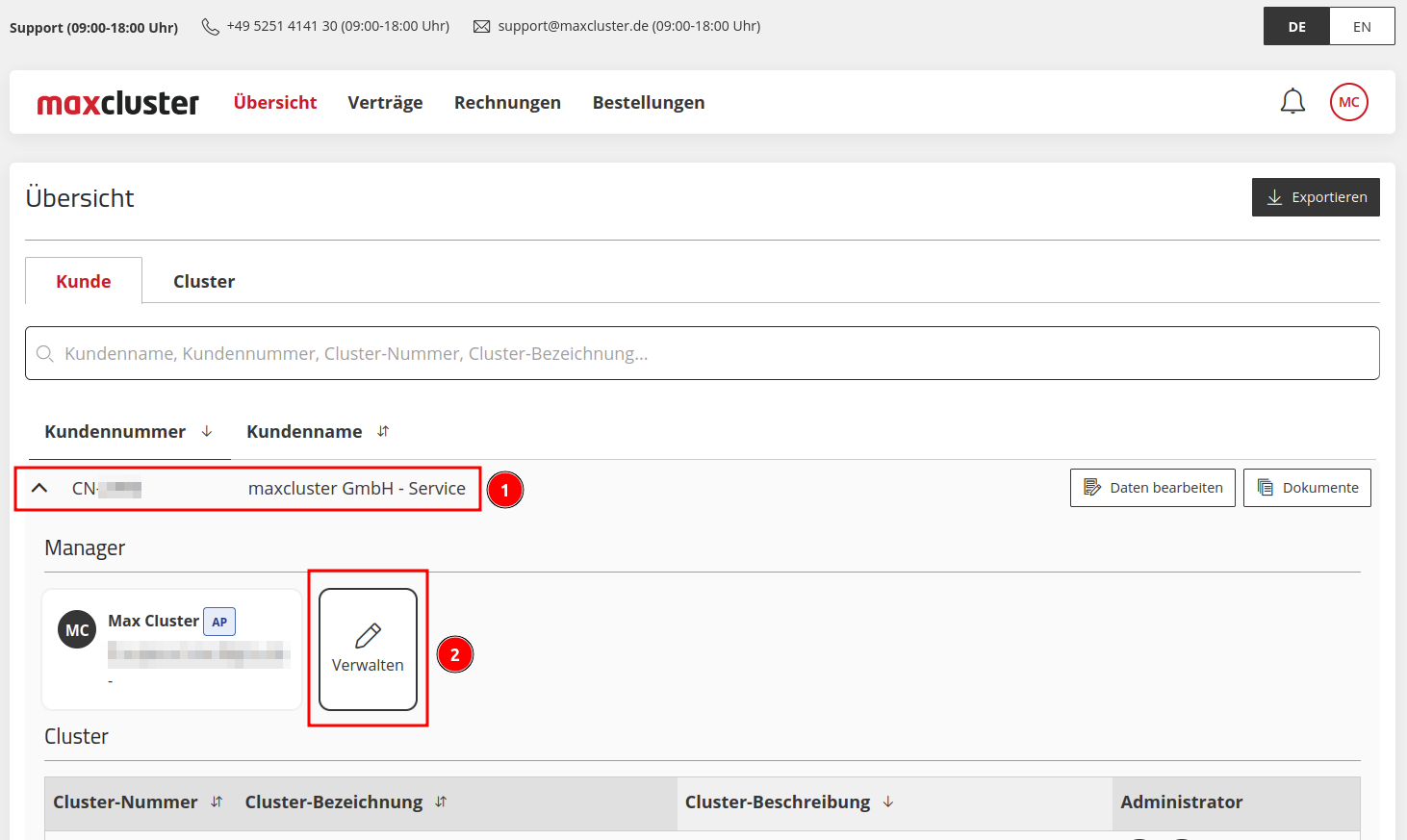Viewport: 1407px width, 840px height.
Task: Switch to the Cluster tab
Action: (204, 281)
